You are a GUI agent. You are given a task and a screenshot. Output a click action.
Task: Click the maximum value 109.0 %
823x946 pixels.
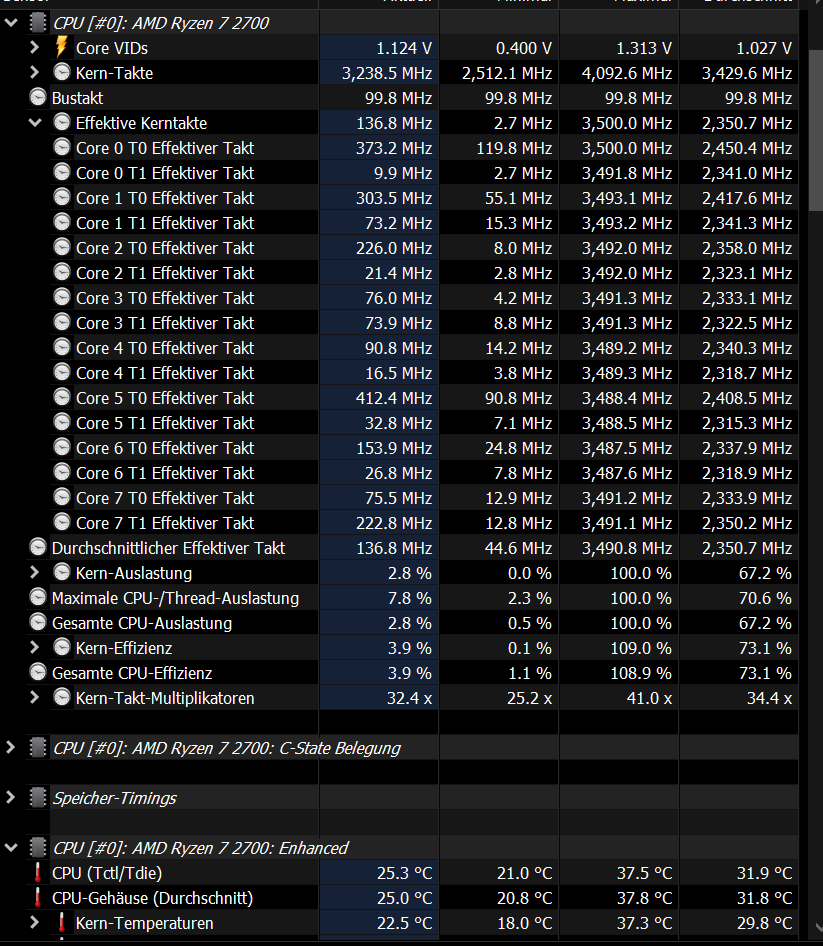point(641,648)
